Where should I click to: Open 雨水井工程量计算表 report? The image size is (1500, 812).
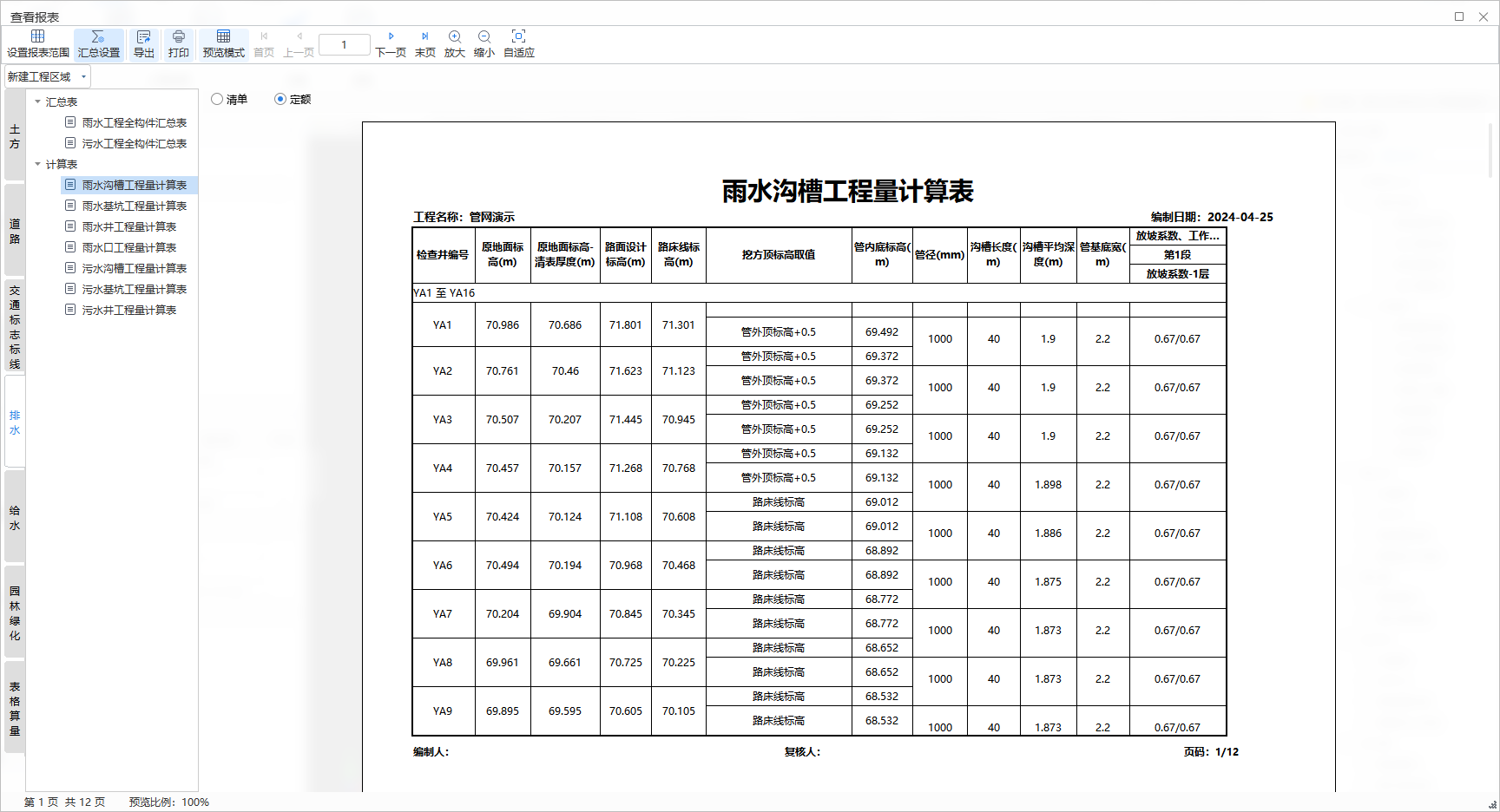[128, 227]
